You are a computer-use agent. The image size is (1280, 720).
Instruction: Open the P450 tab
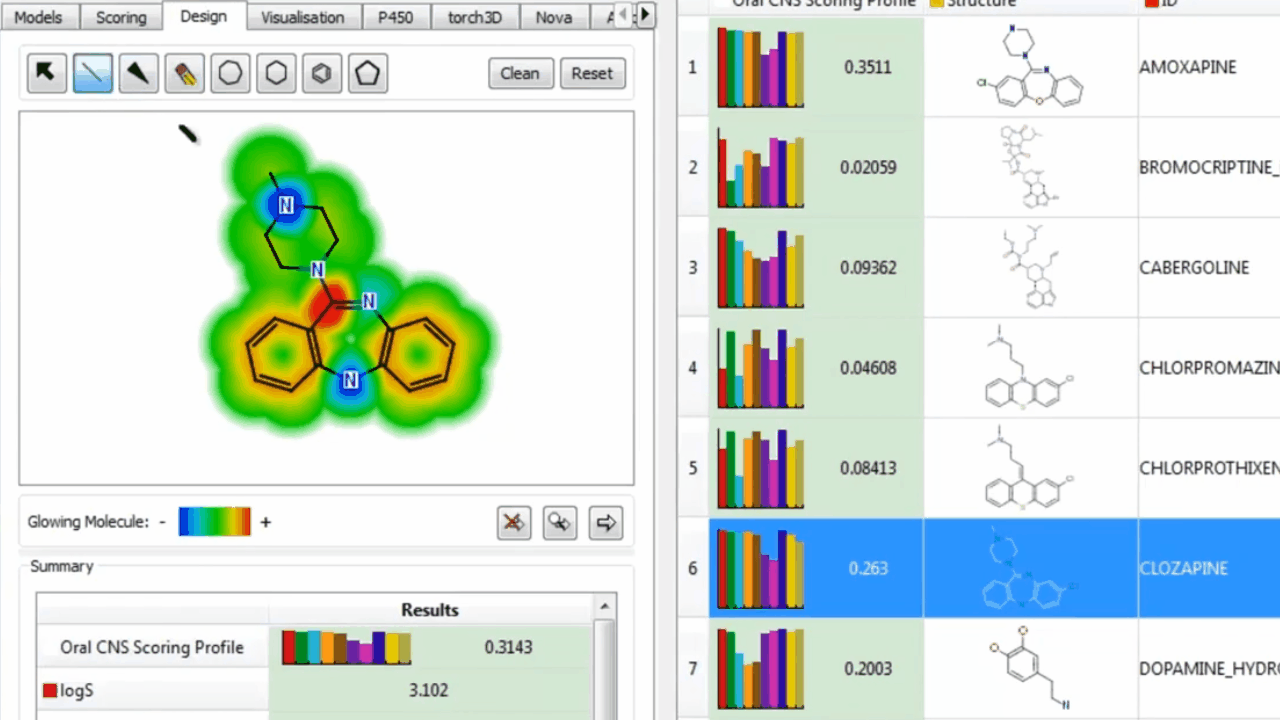click(x=395, y=17)
